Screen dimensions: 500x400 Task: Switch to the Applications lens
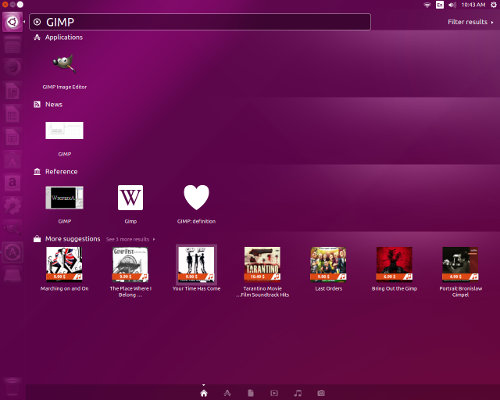227,393
